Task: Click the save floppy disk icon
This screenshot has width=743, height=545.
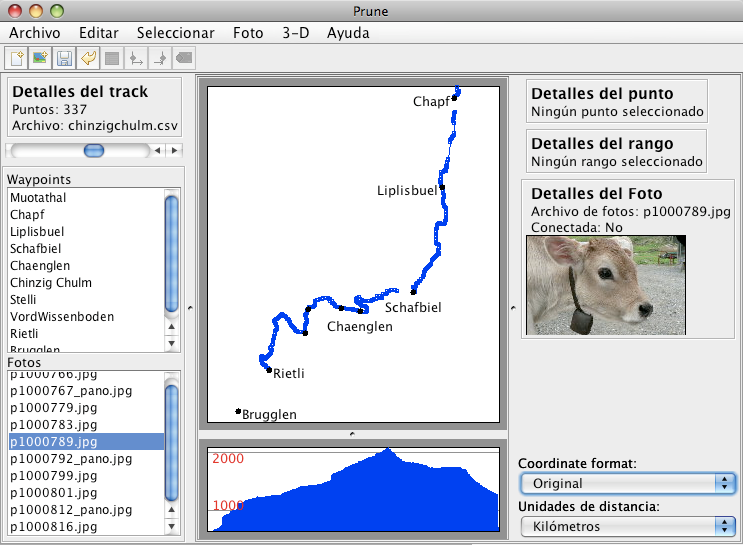Action: click(64, 59)
